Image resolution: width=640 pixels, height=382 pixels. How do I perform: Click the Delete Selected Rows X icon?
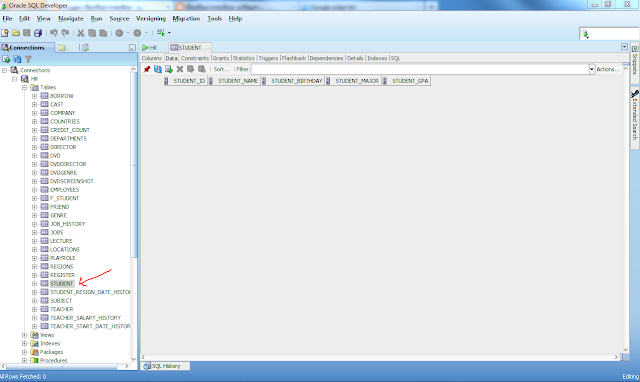pos(180,69)
